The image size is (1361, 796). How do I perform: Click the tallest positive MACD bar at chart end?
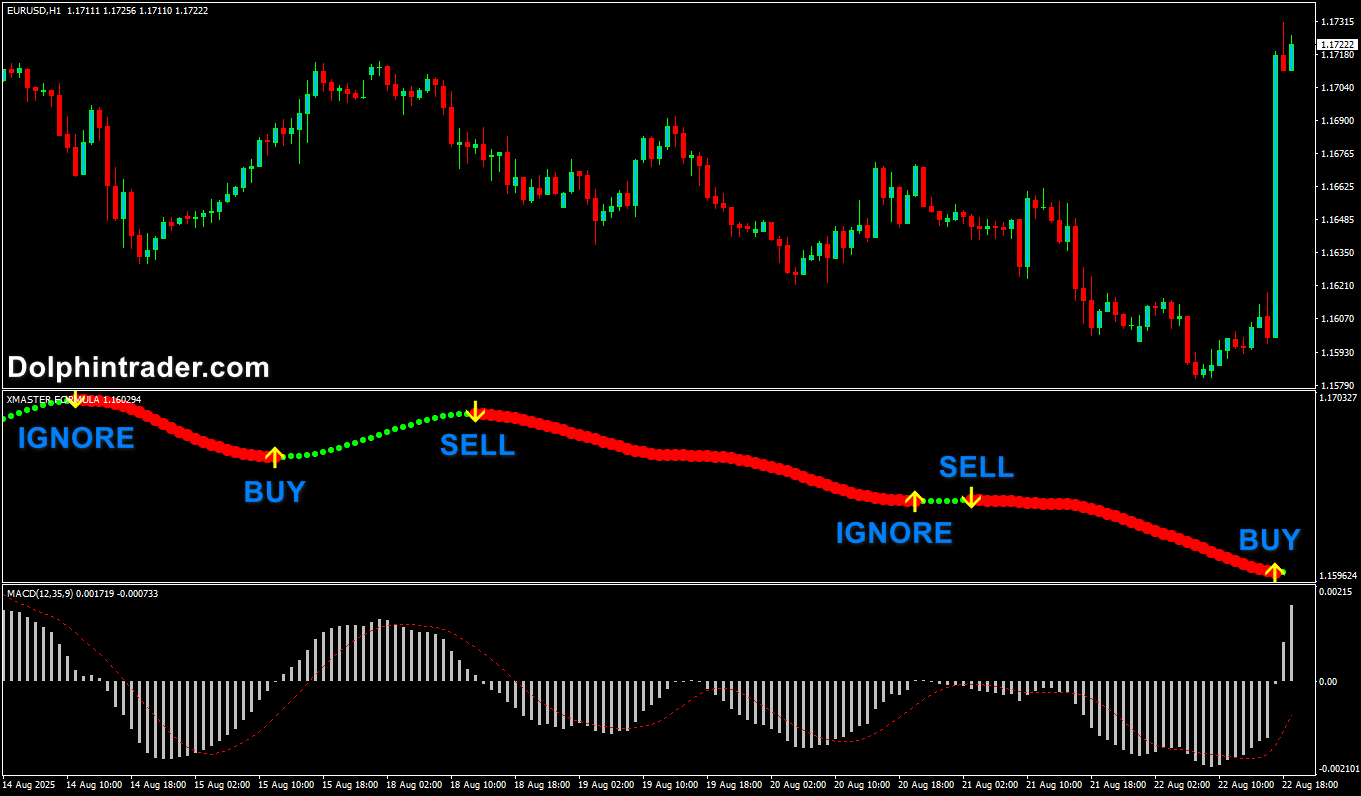click(1291, 643)
